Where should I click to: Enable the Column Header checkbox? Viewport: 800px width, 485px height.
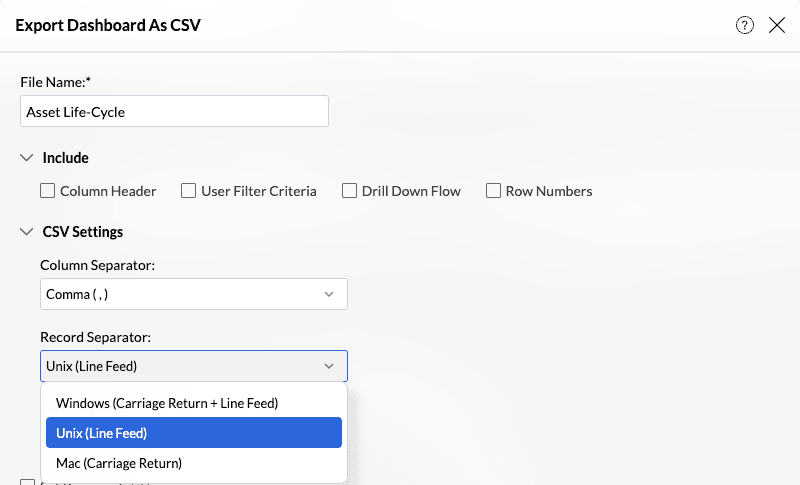tap(47, 191)
